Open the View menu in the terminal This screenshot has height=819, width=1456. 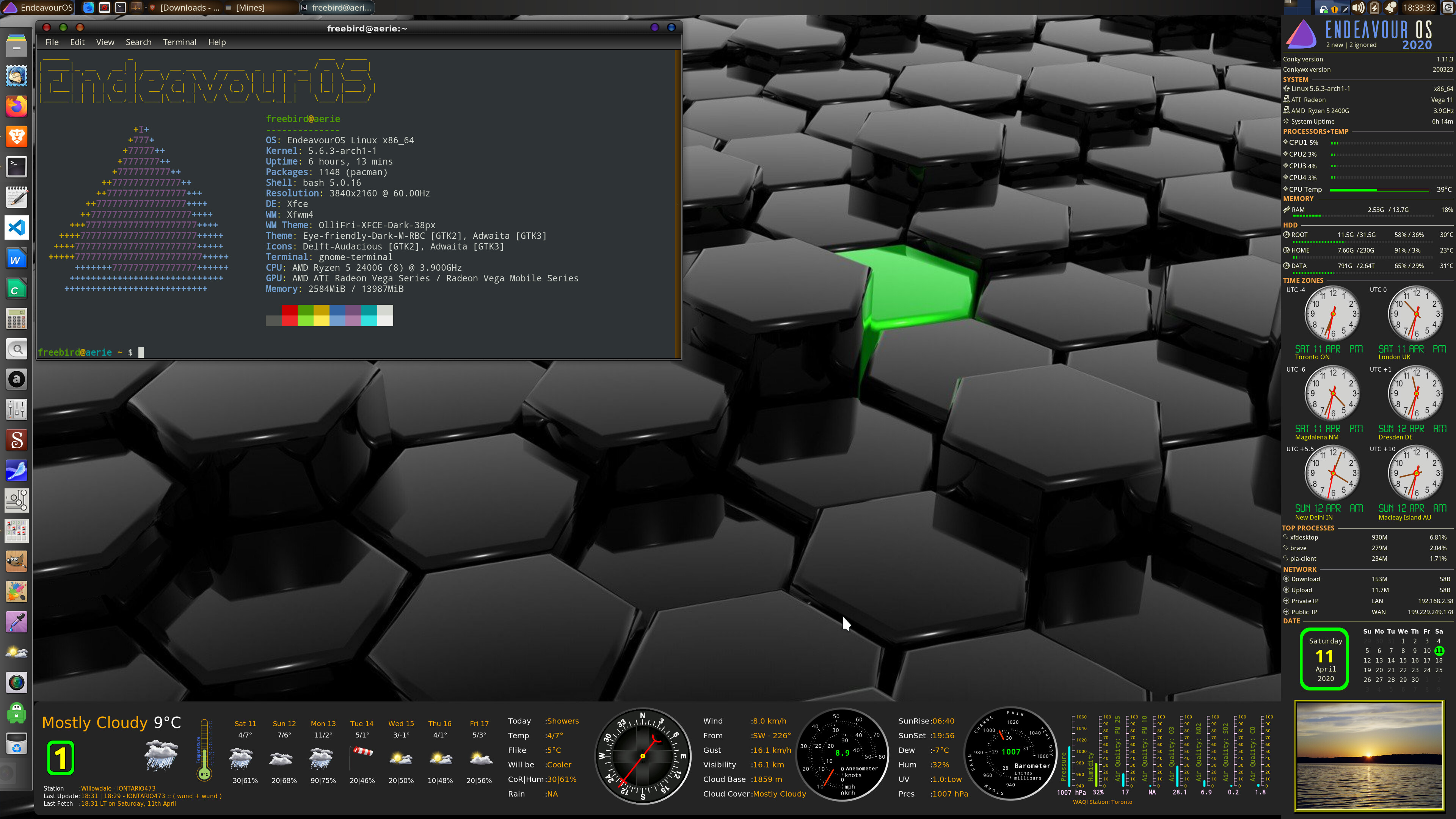click(x=105, y=42)
